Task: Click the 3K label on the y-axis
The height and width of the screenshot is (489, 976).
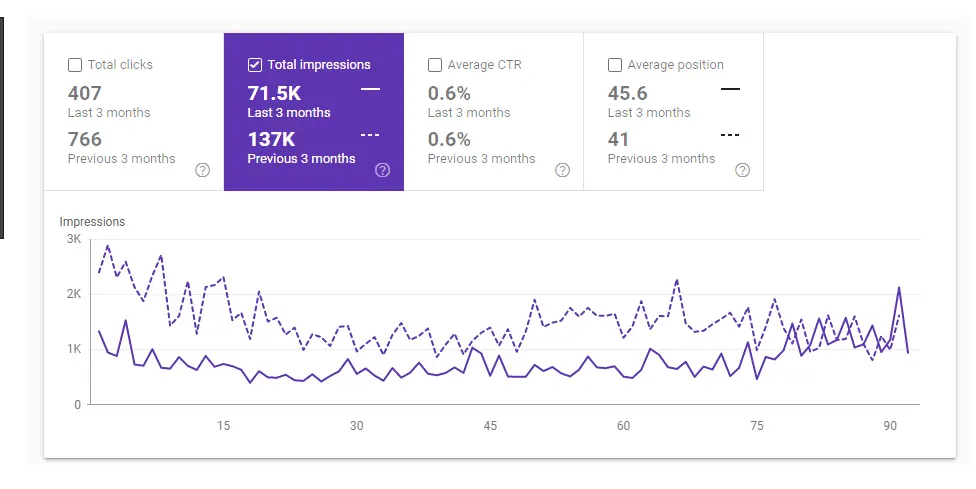Action: click(74, 239)
